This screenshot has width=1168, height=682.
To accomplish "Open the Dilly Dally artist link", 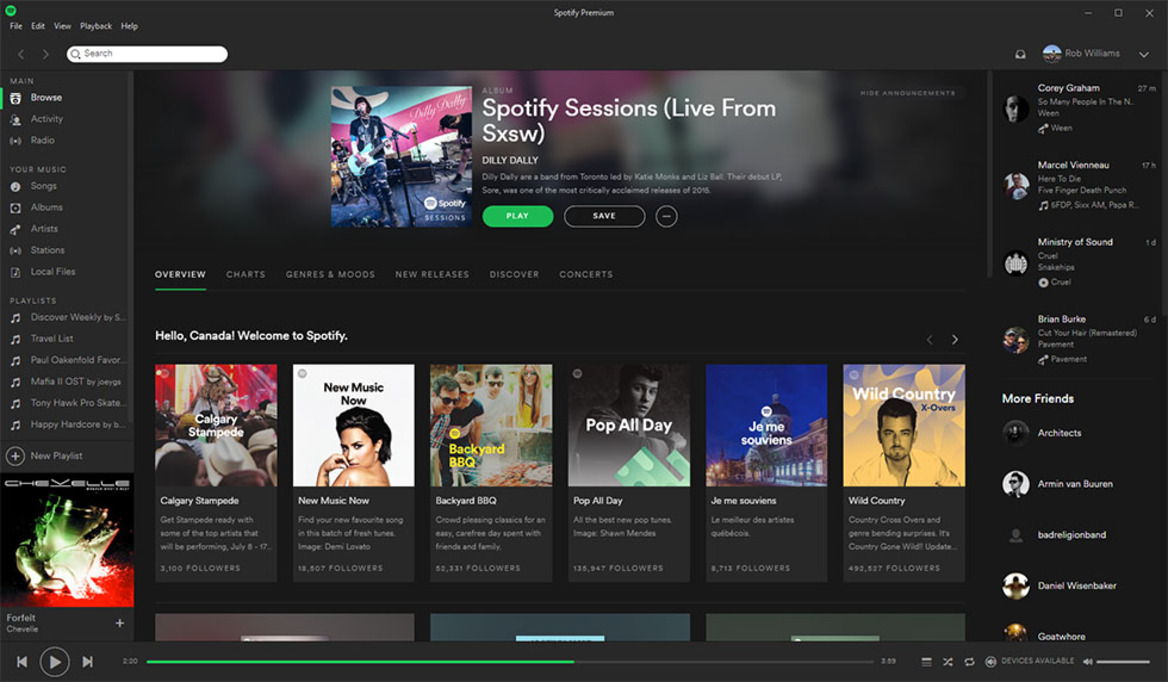I will (x=510, y=160).
